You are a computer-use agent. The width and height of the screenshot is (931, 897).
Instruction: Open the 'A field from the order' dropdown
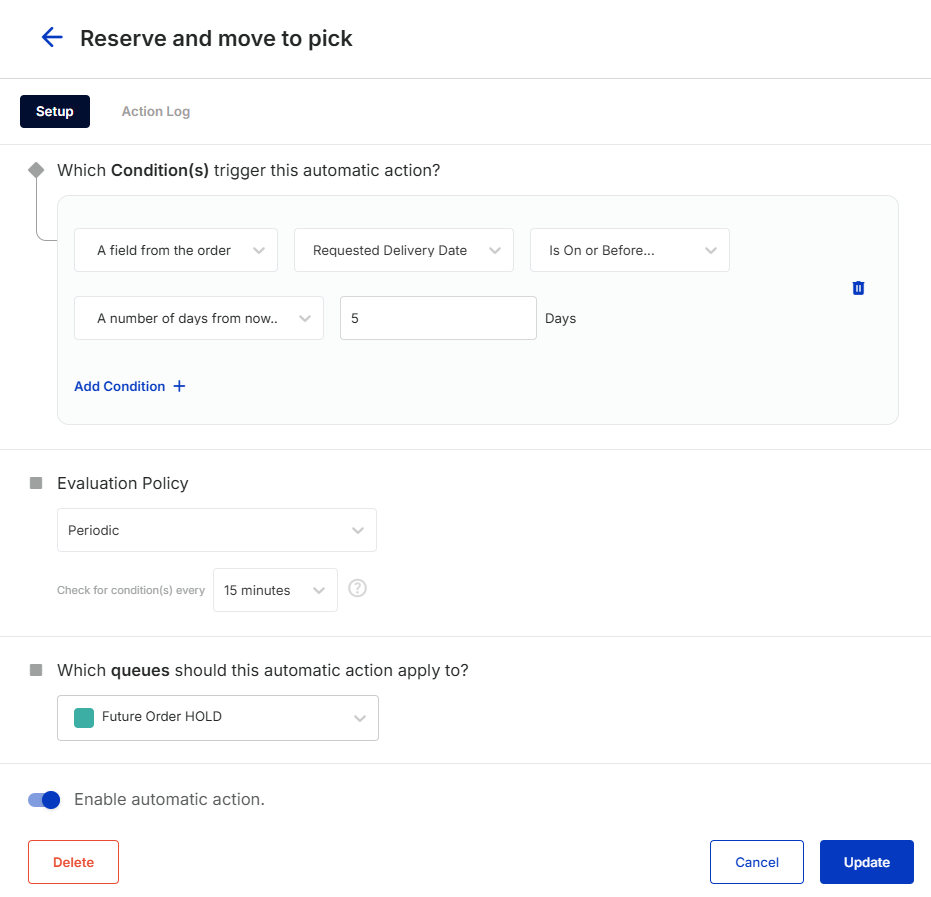(176, 250)
